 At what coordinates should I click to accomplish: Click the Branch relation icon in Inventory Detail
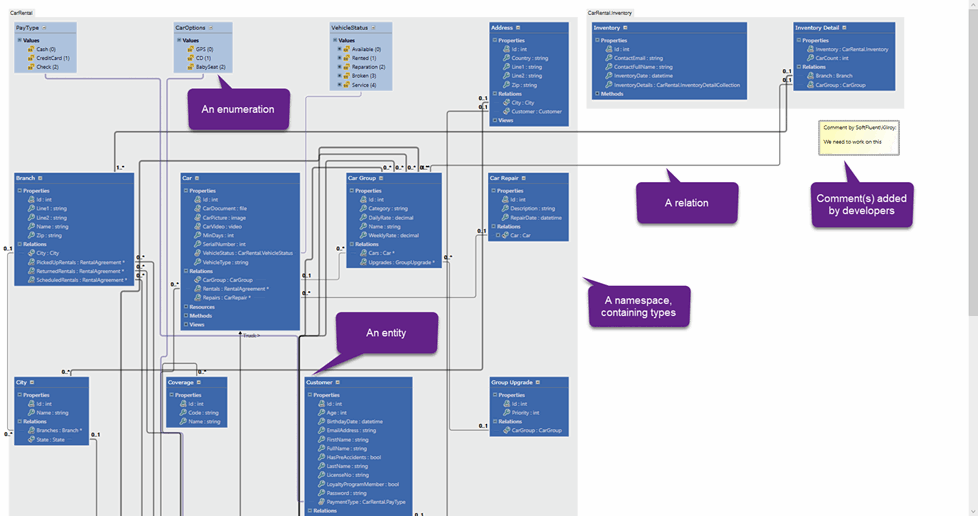coord(809,76)
